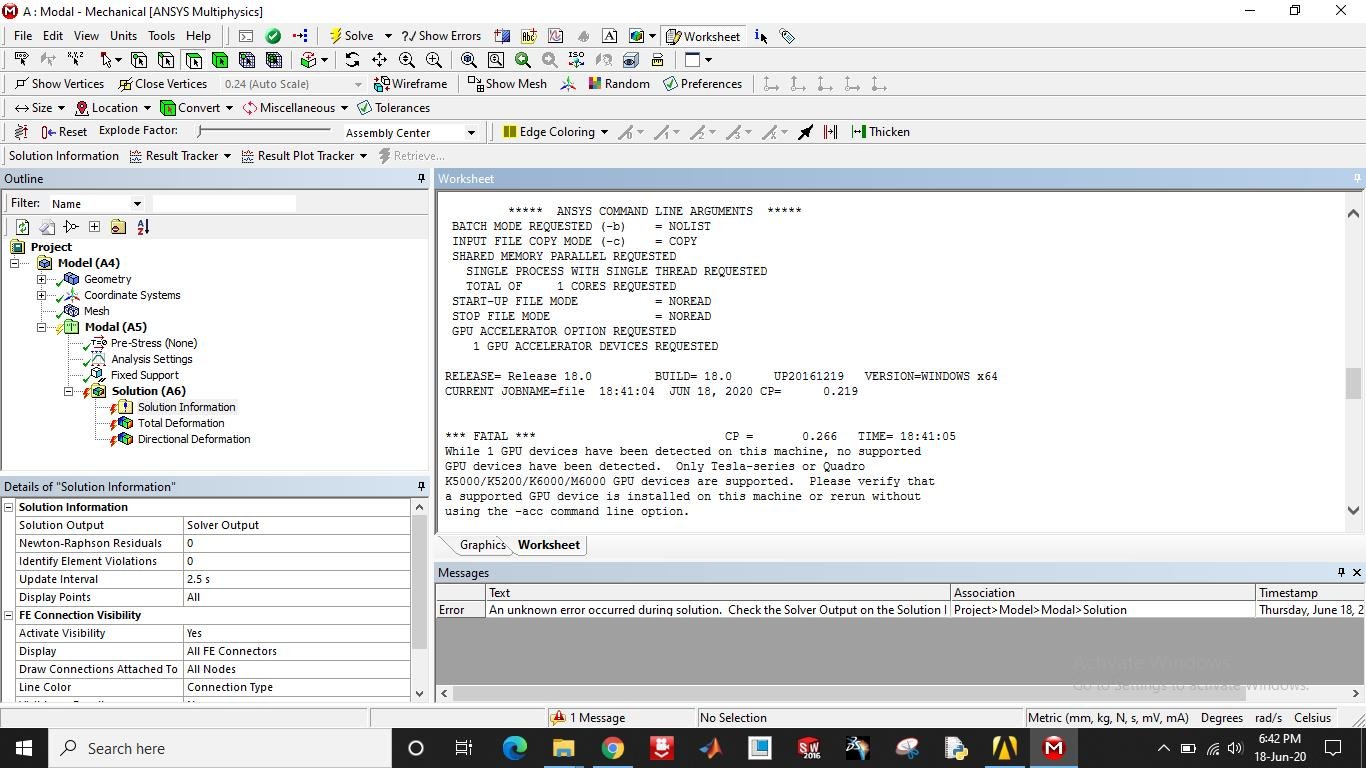Click the Update Interval 2.5 s value
1366x768 pixels.
coord(296,579)
